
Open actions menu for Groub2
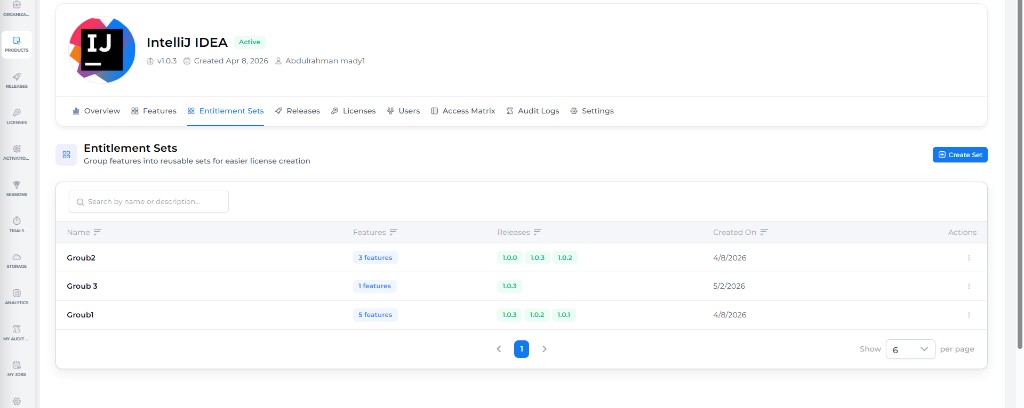(968, 258)
